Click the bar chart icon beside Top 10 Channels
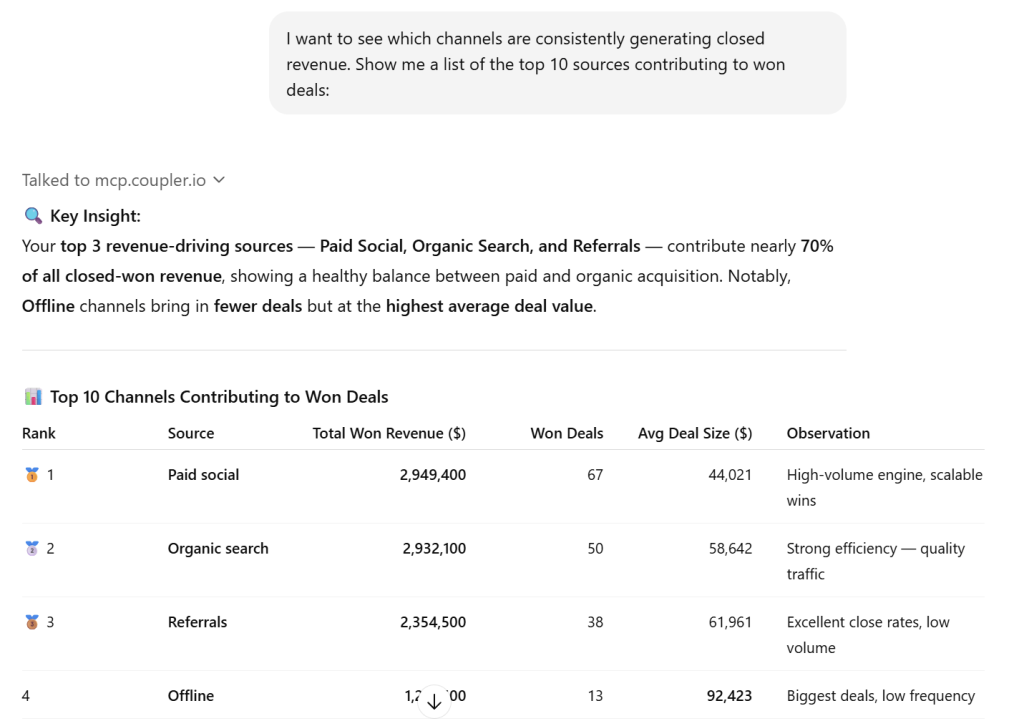 click(x=33, y=397)
